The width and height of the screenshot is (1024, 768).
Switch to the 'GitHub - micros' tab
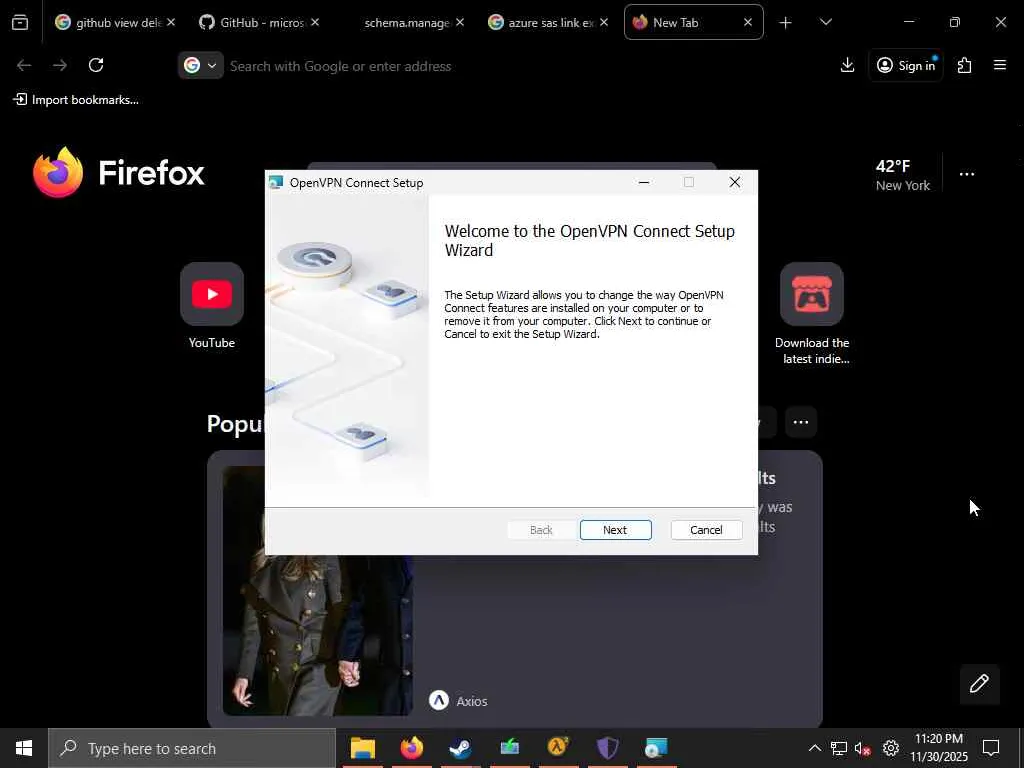(251, 22)
